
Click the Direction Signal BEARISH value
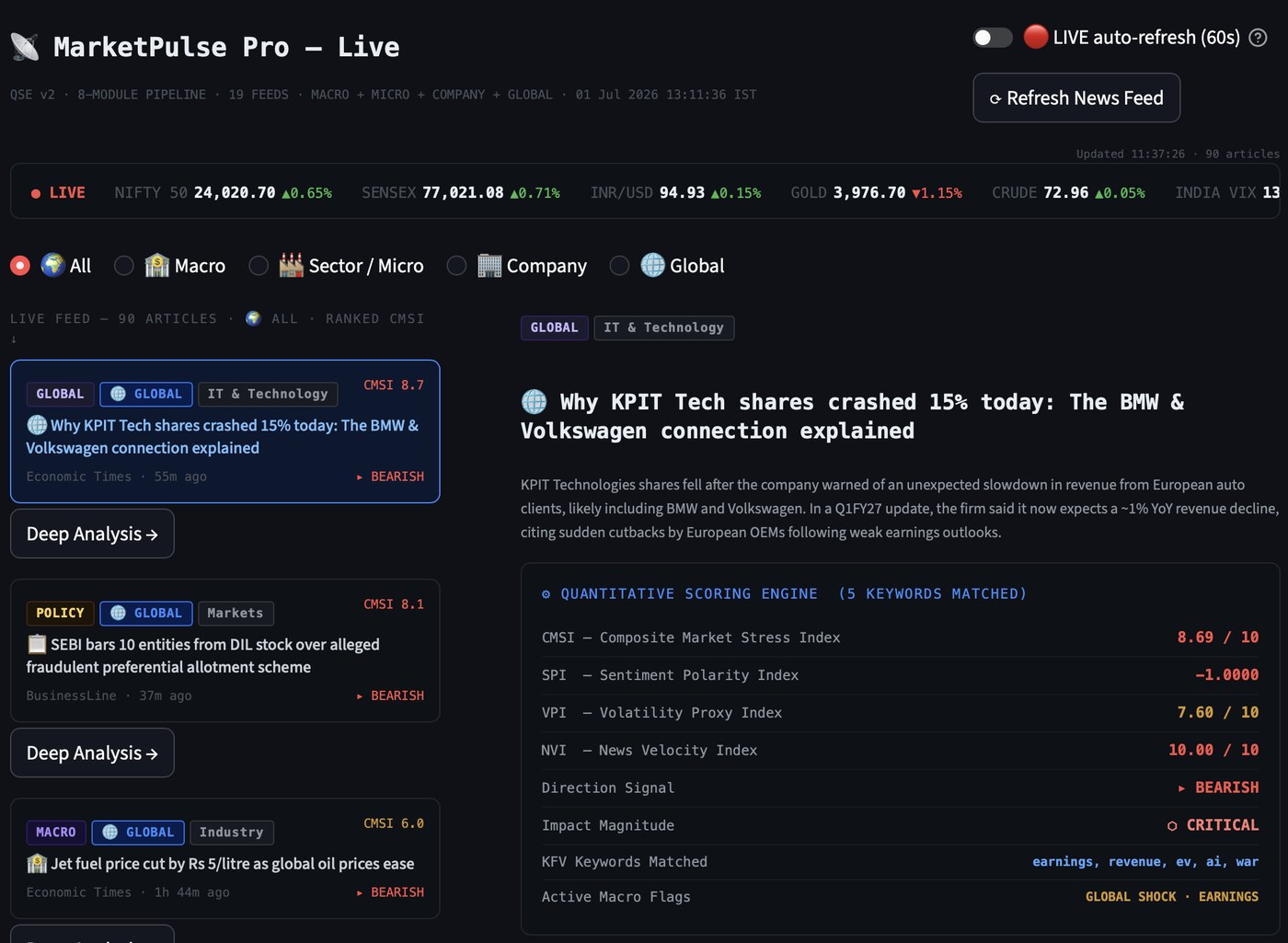(x=1218, y=788)
